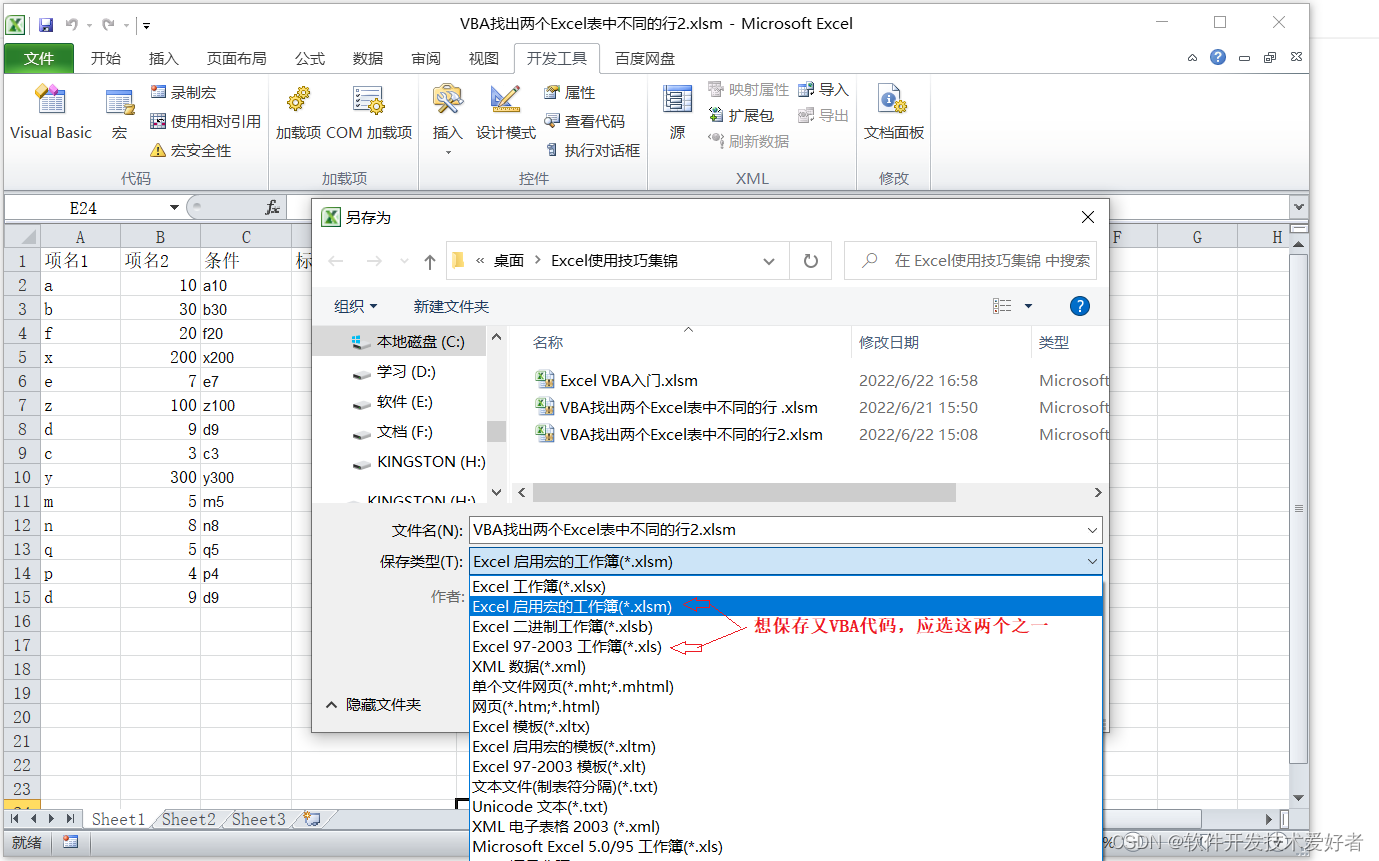The image size is (1379, 861).
Task: Select 学习 (D:) drive
Action: [394, 372]
